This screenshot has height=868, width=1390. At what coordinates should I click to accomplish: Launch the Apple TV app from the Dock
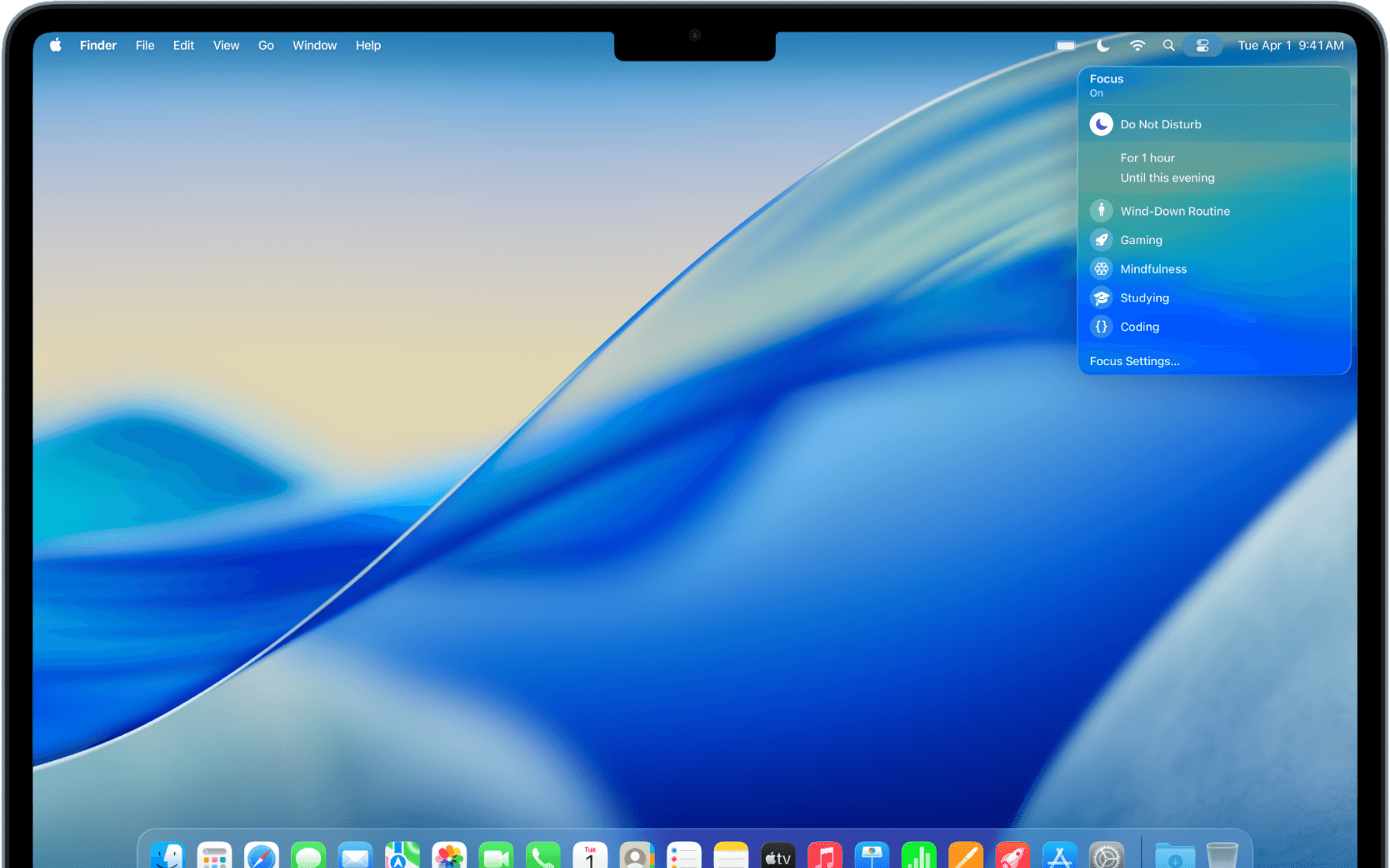pos(778,855)
